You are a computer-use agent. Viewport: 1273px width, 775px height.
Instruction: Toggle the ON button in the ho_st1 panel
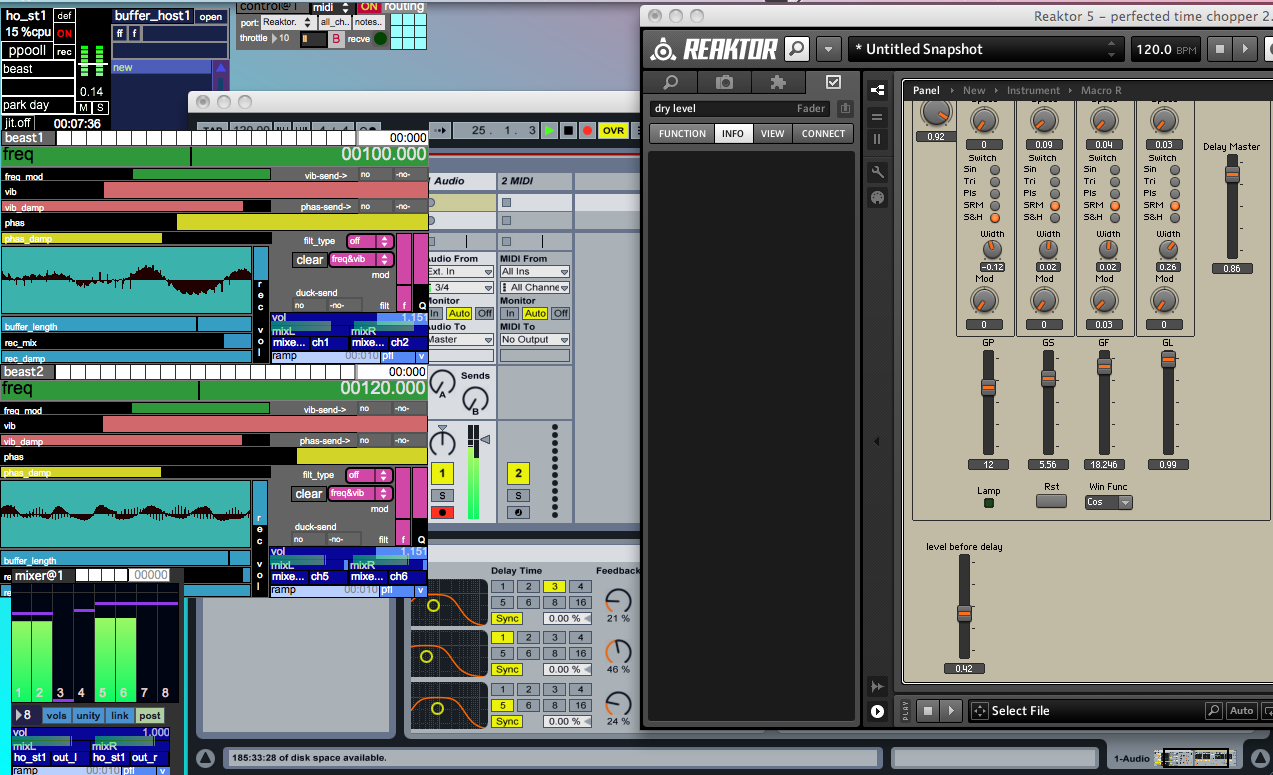(65, 33)
